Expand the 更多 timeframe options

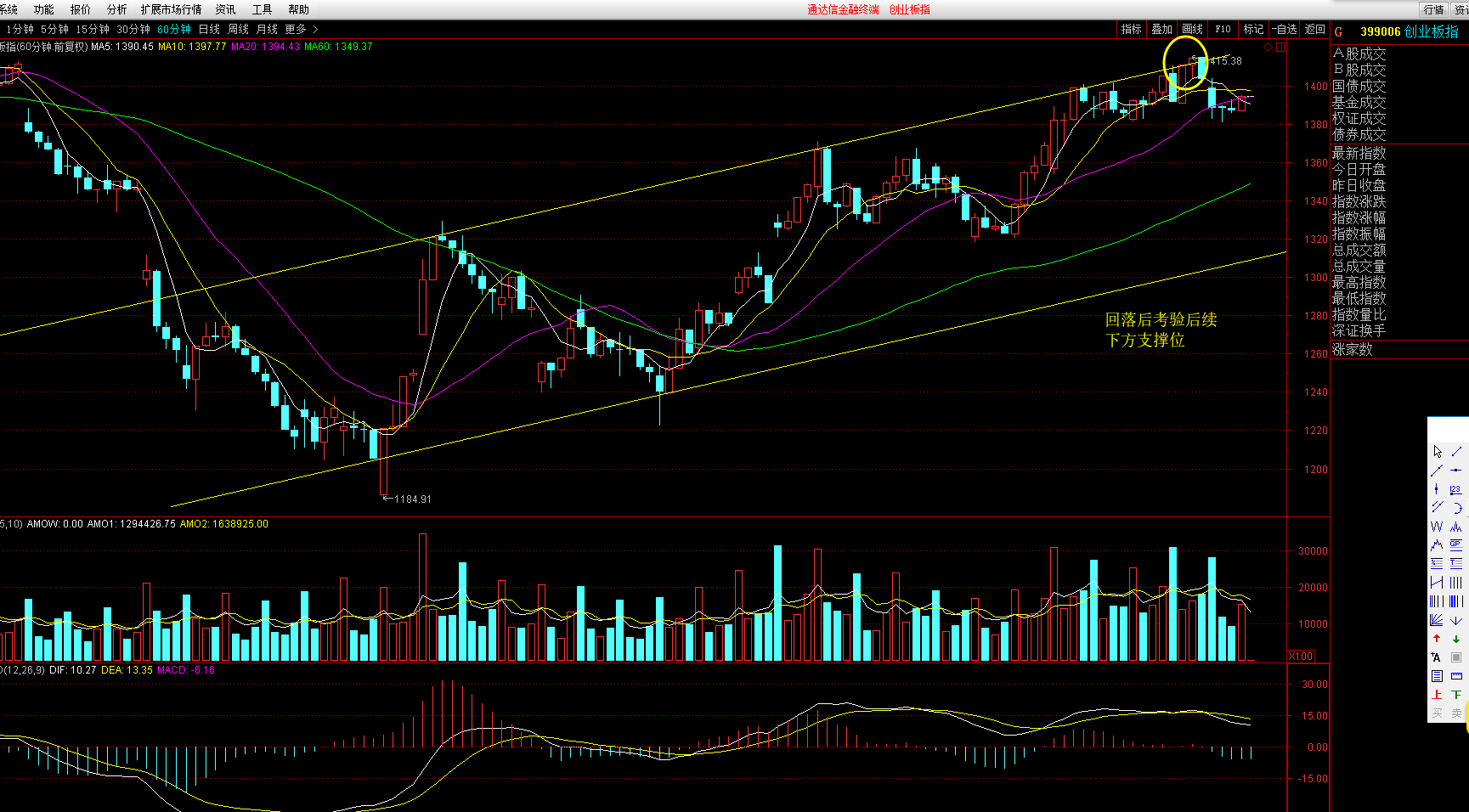[x=302, y=29]
